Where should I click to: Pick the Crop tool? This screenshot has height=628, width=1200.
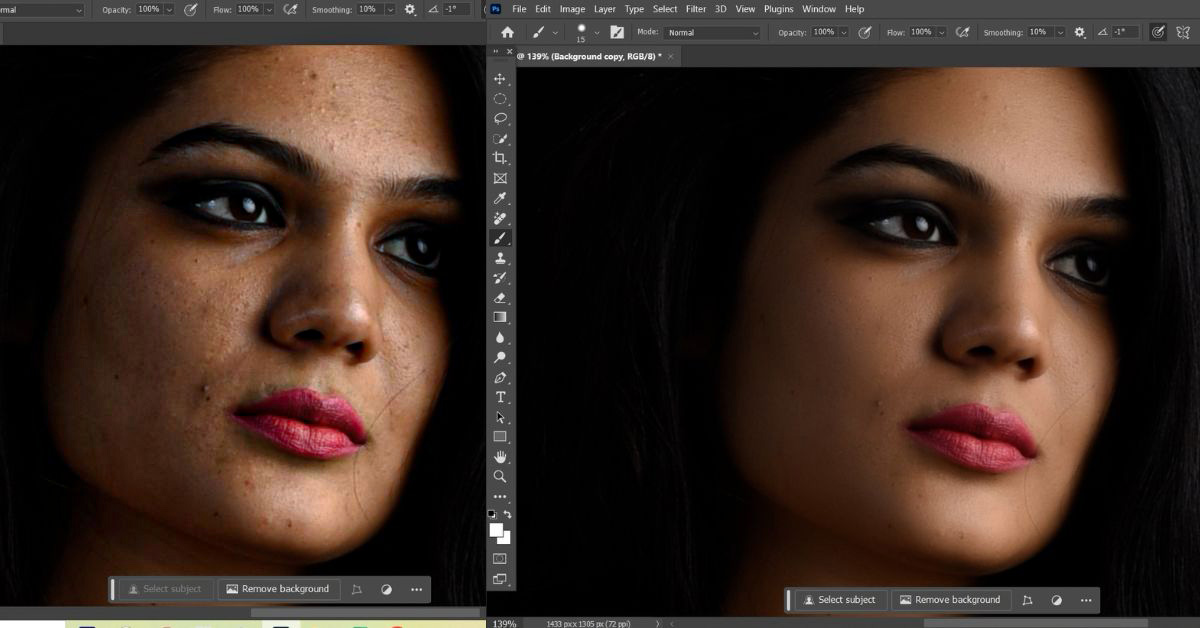point(500,158)
